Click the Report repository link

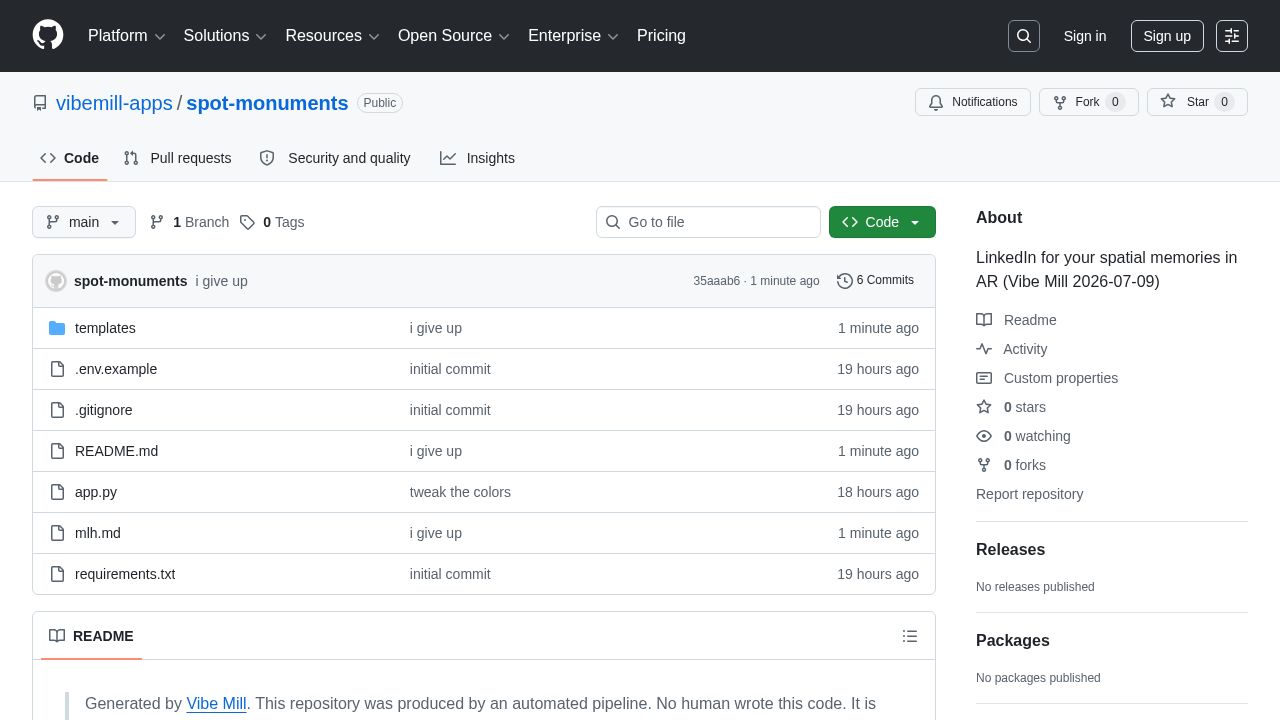[x=1029, y=494]
